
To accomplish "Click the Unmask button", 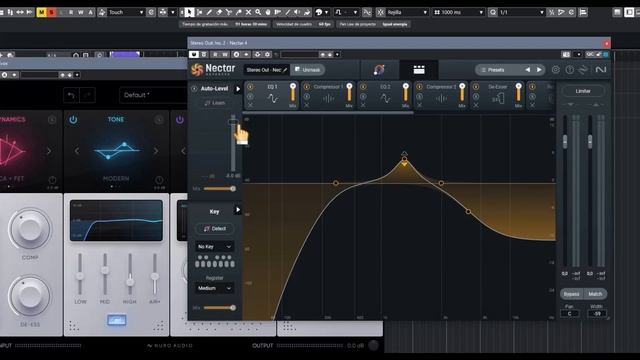I will [308, 70].
